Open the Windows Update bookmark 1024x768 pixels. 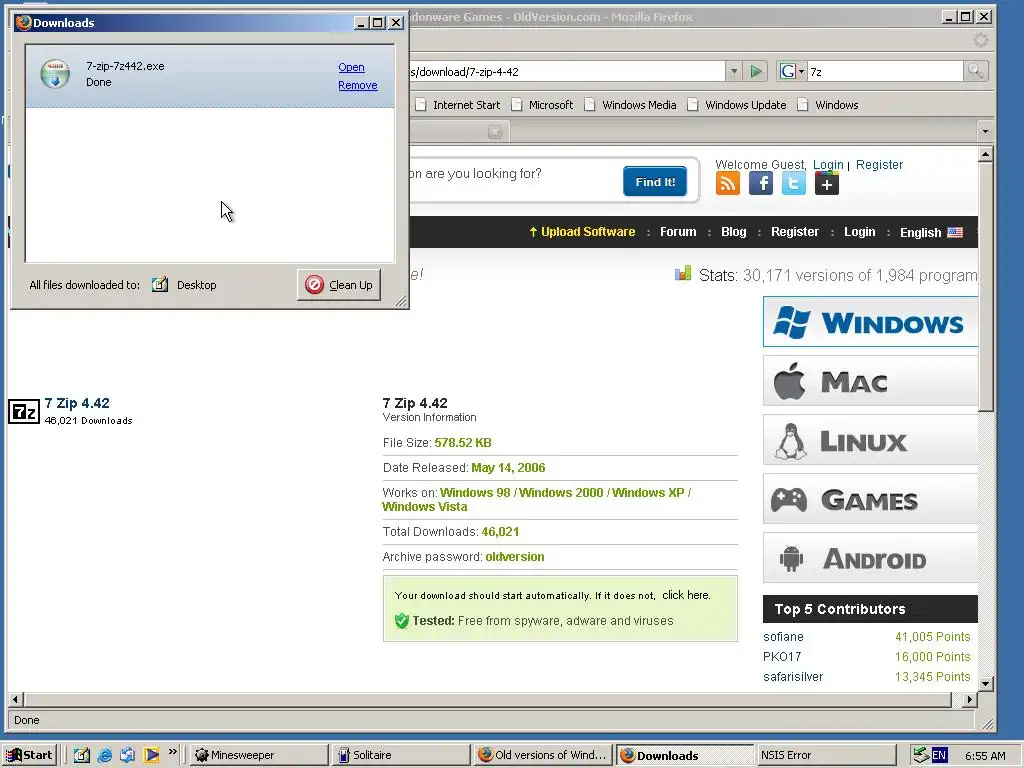(737, 104)
